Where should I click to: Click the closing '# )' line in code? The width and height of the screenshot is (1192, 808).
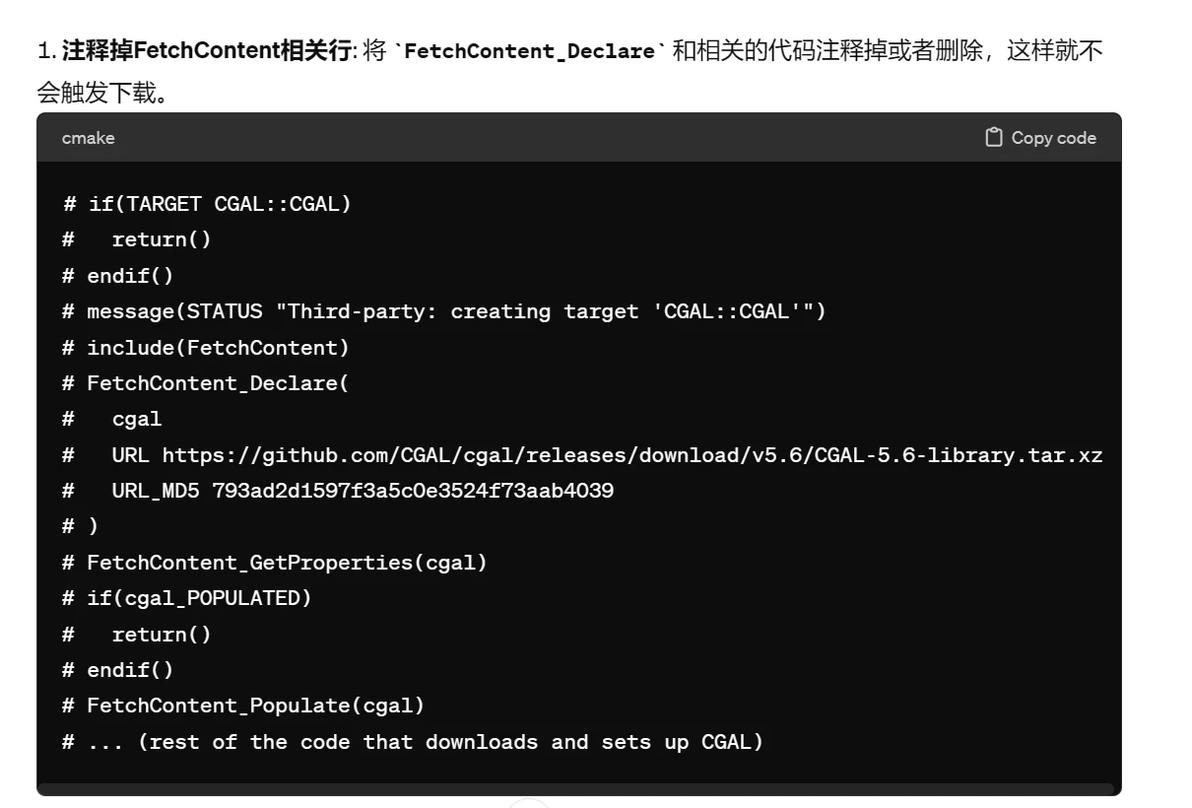pyautogui.click(x=81, y=527)
